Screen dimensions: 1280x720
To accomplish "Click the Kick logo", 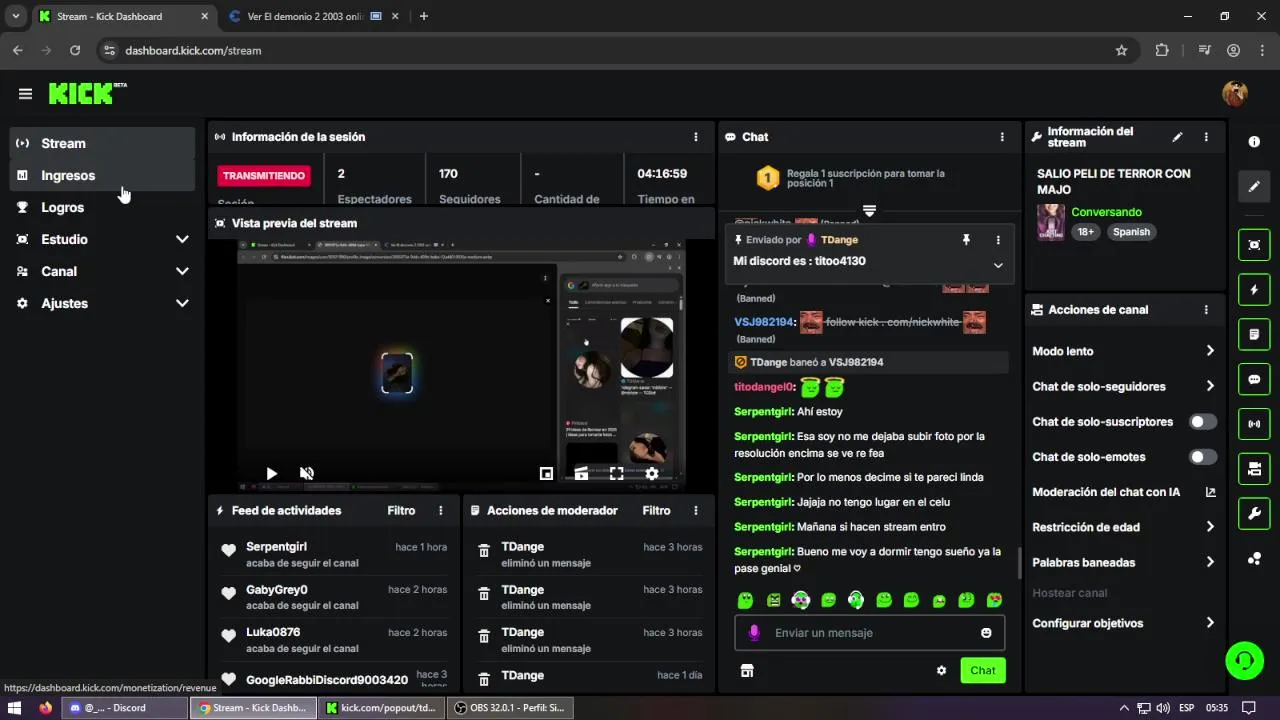I will (88, 93).
